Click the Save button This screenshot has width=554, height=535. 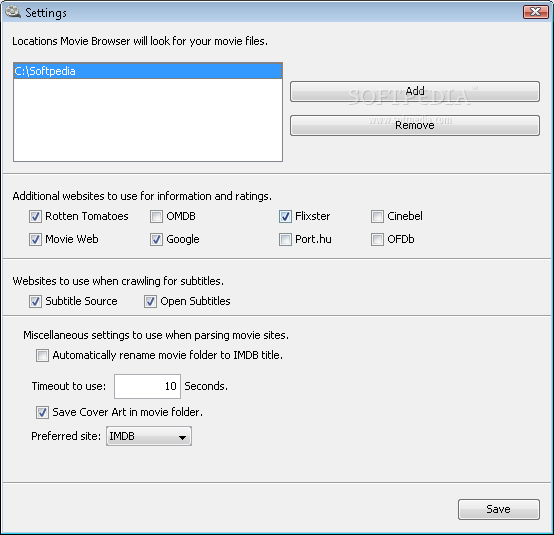[x=499, y=509]
